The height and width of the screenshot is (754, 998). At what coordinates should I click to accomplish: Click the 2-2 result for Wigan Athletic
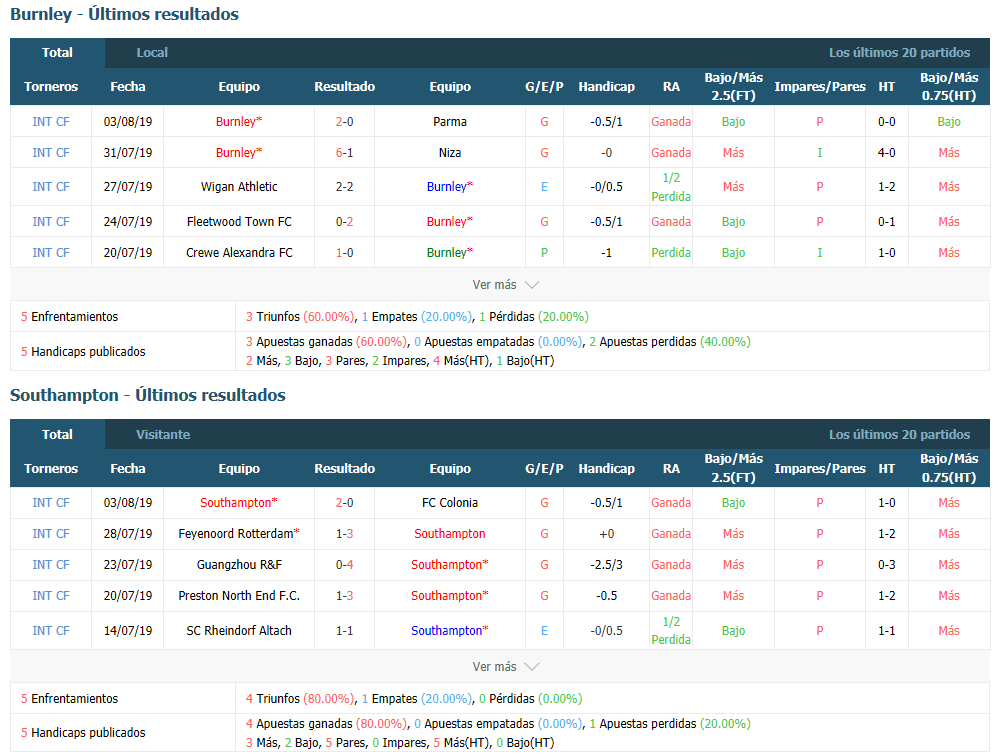coord(344,186)
